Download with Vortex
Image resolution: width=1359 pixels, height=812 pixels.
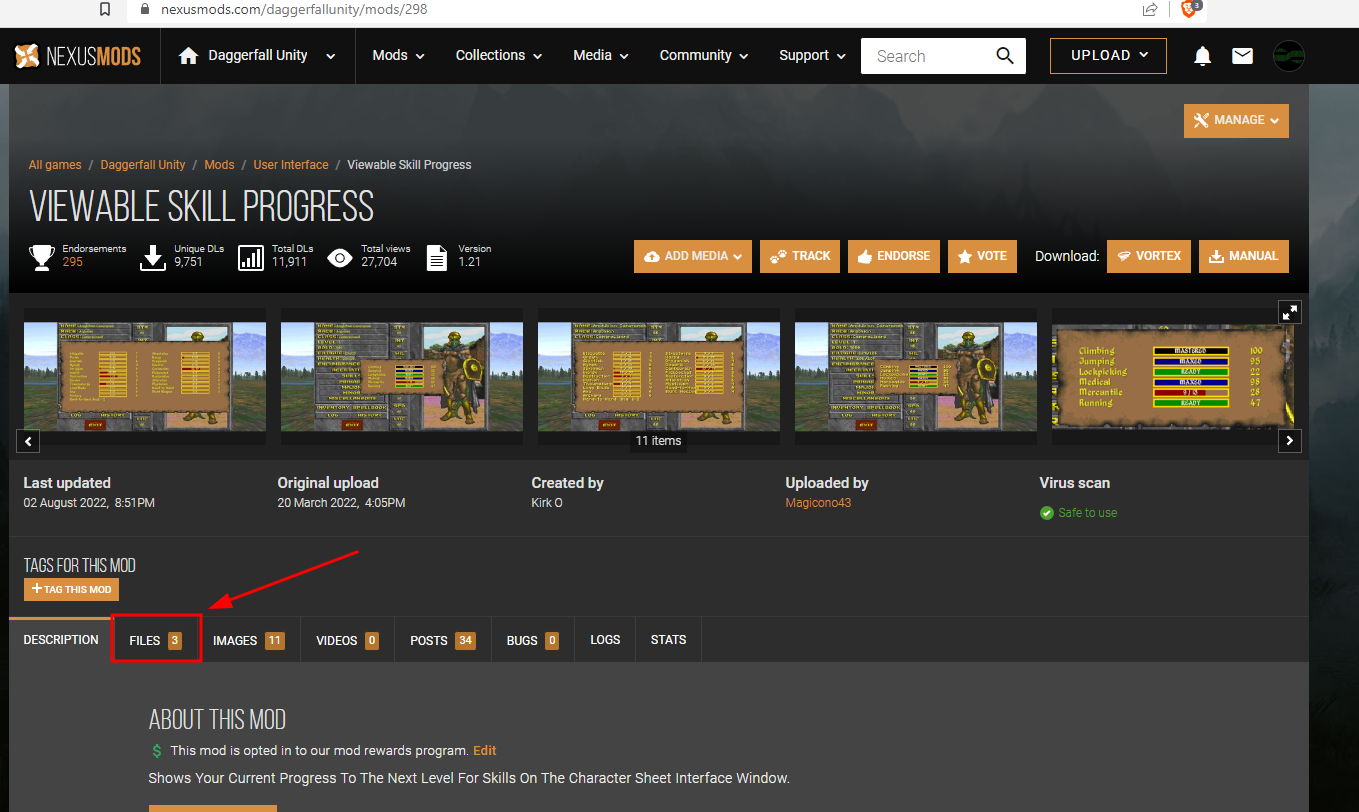point(1148,256)
